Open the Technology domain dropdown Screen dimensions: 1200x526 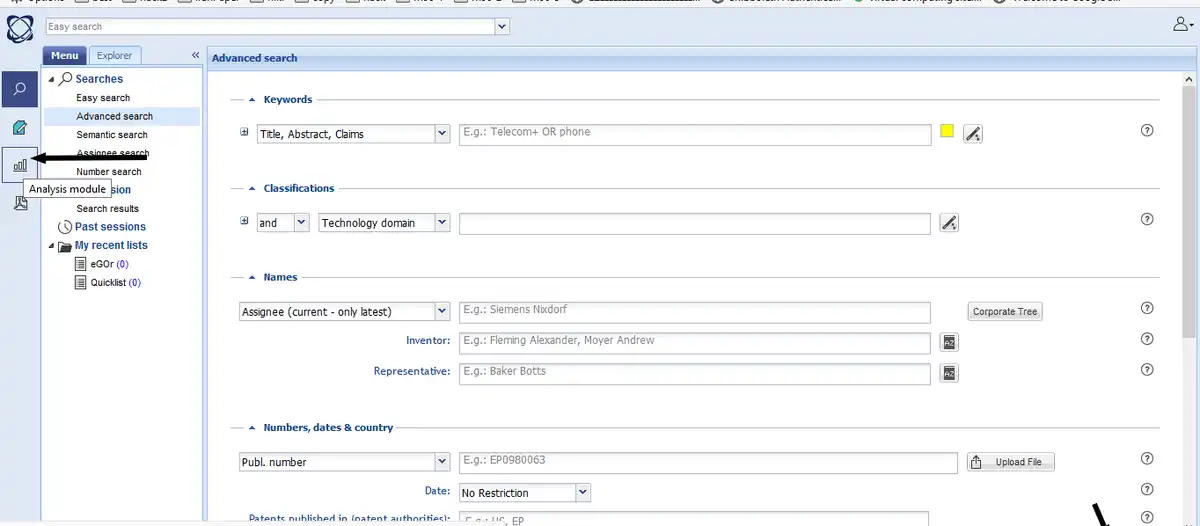[x=442, y=223]
